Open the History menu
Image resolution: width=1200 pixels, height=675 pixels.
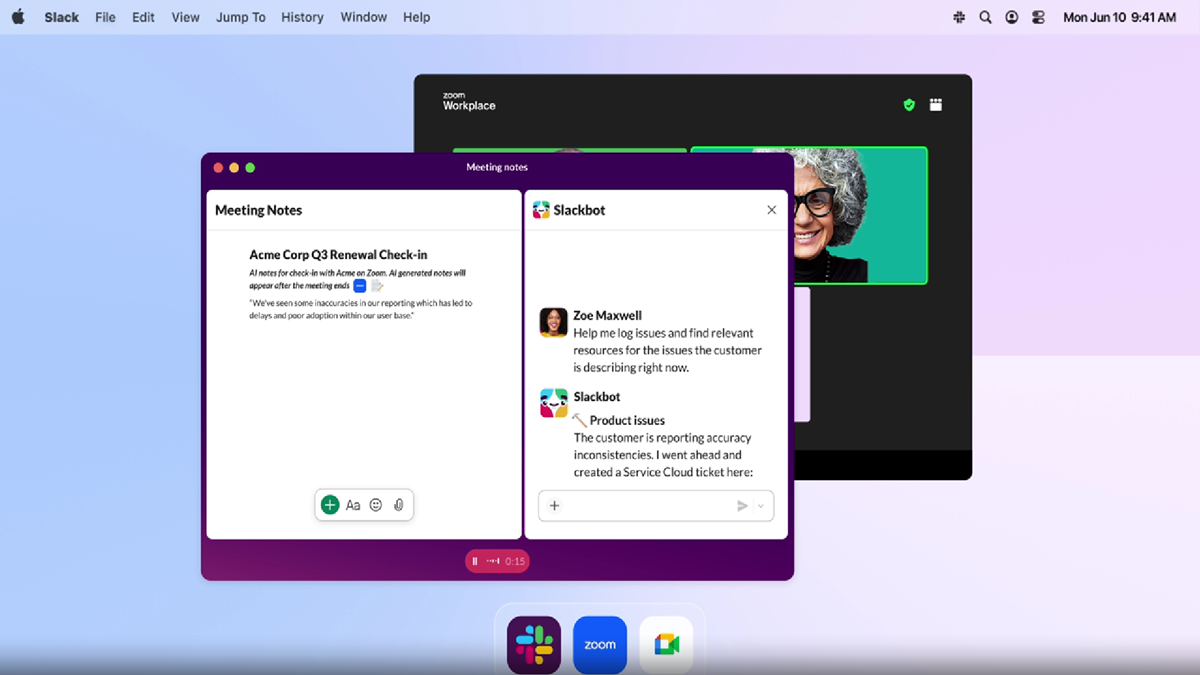tap(302, 17)
